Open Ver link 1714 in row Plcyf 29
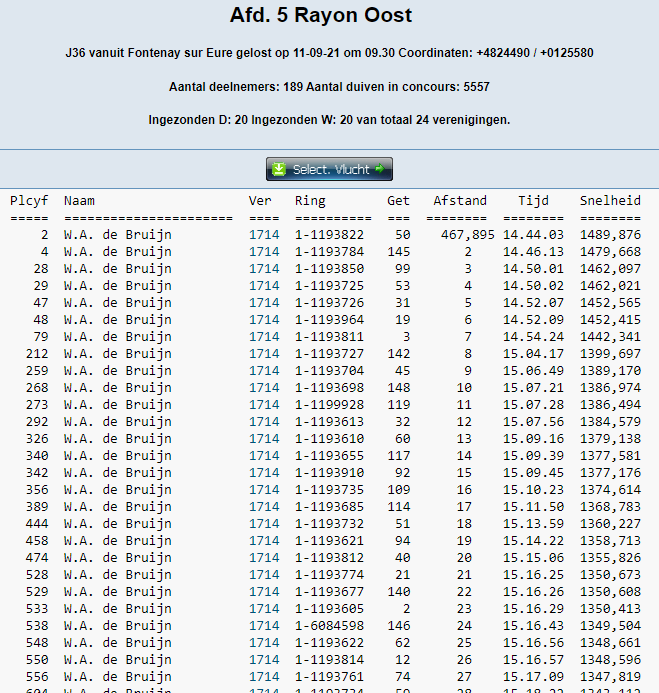Image resolution: width=659 pixels, height=693 pixels. pos(264,286)
